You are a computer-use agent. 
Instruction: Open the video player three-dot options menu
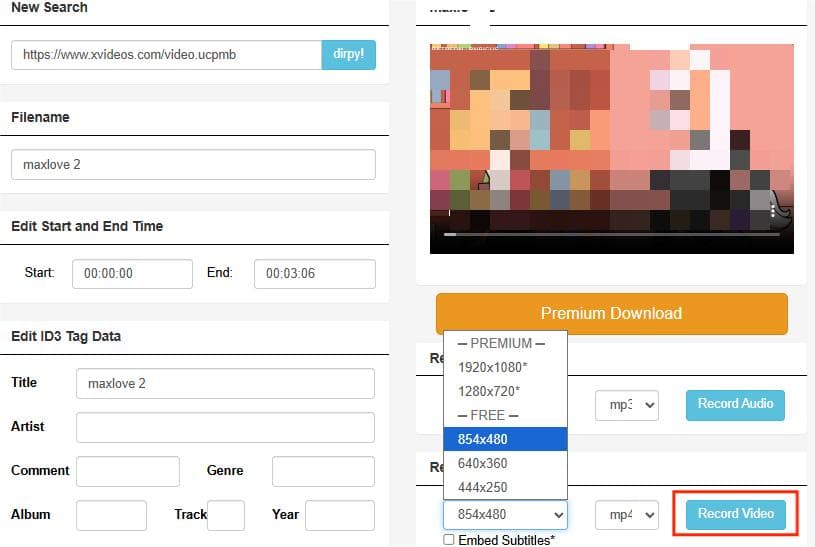tap(773, 210)
